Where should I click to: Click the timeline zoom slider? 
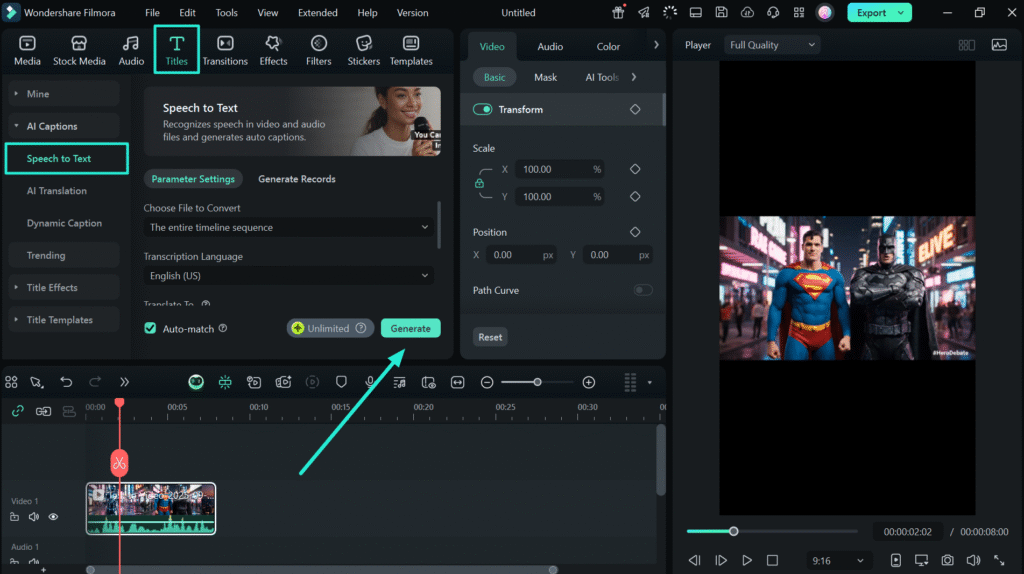[x=537, y=382]
